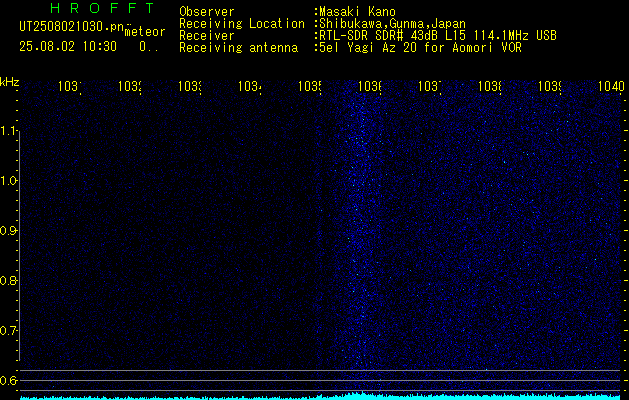Click the 1038 time axis marker
The width and height of the screenshot is (629, 400).
click(x=490, y=86)
